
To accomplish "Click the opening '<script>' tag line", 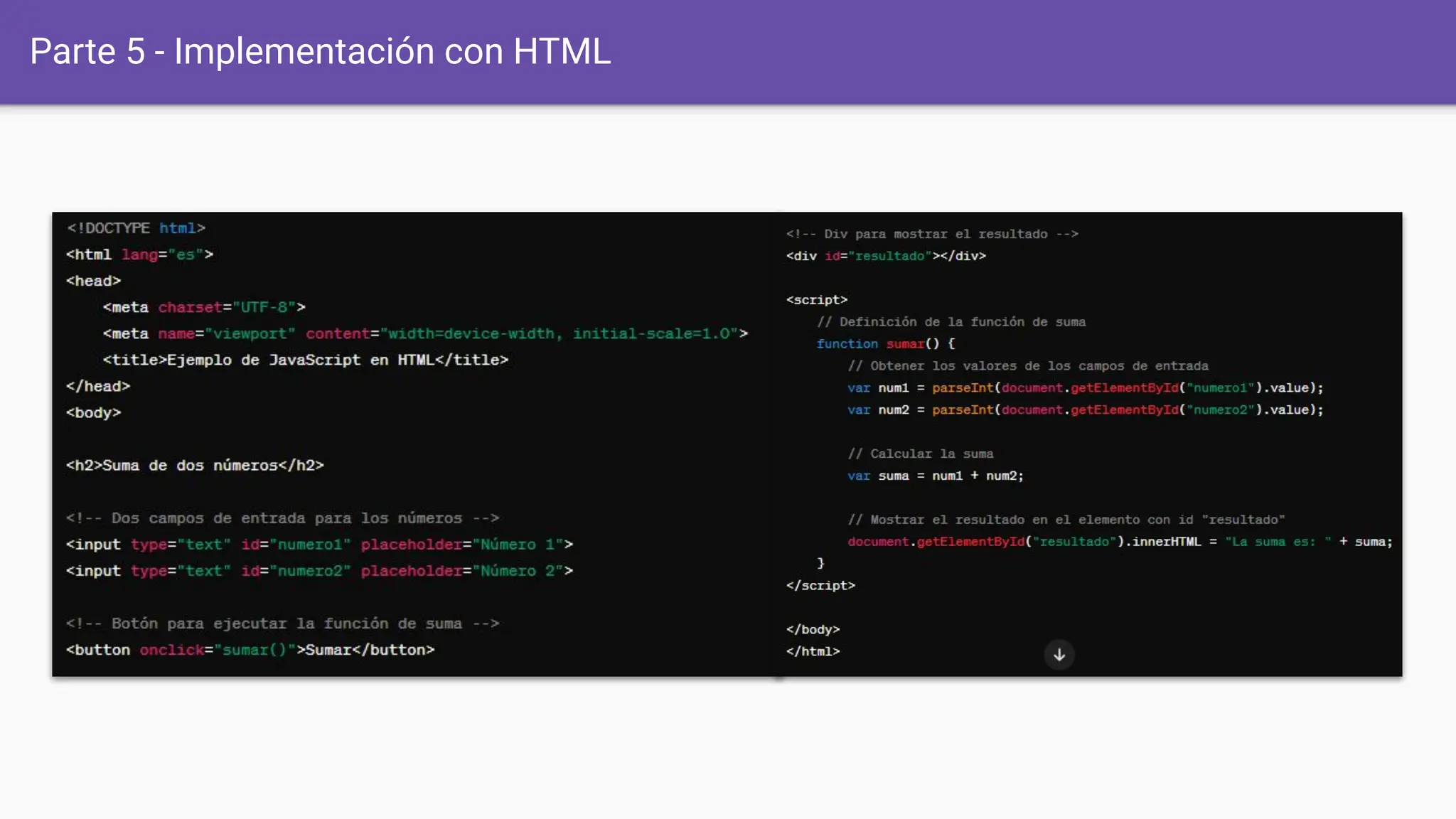I will tap(817, 300).
